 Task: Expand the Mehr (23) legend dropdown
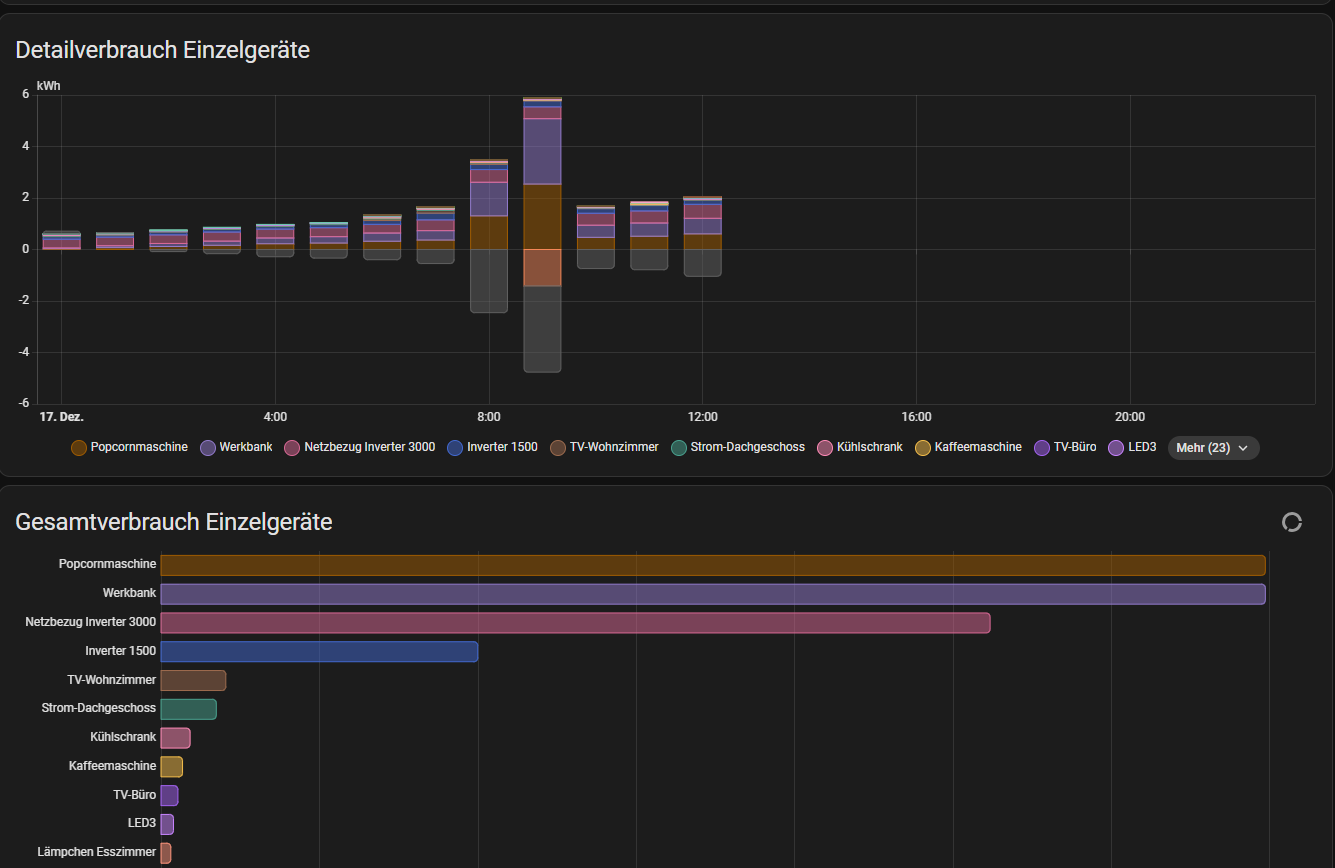[x=1213, y=448]
